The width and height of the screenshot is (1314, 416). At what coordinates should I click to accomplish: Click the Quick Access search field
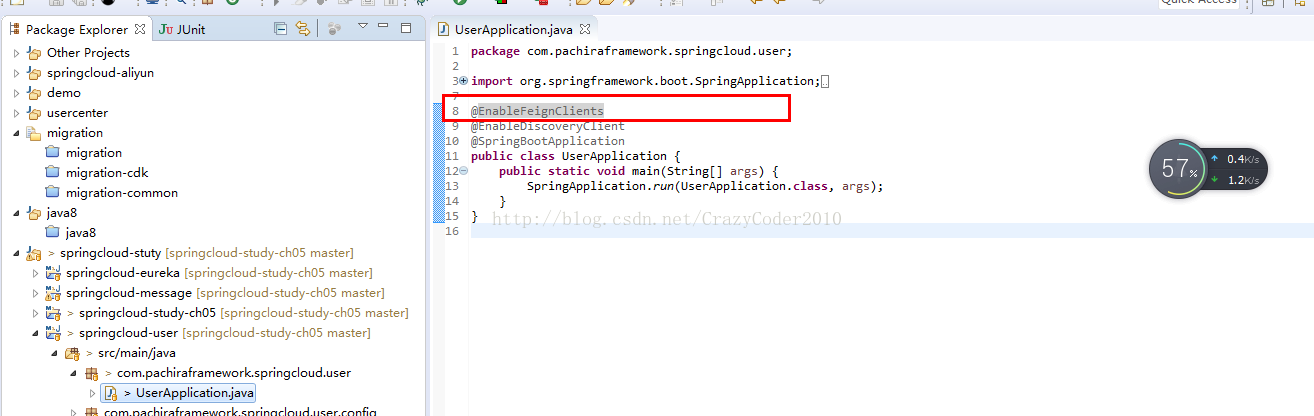1198,3
